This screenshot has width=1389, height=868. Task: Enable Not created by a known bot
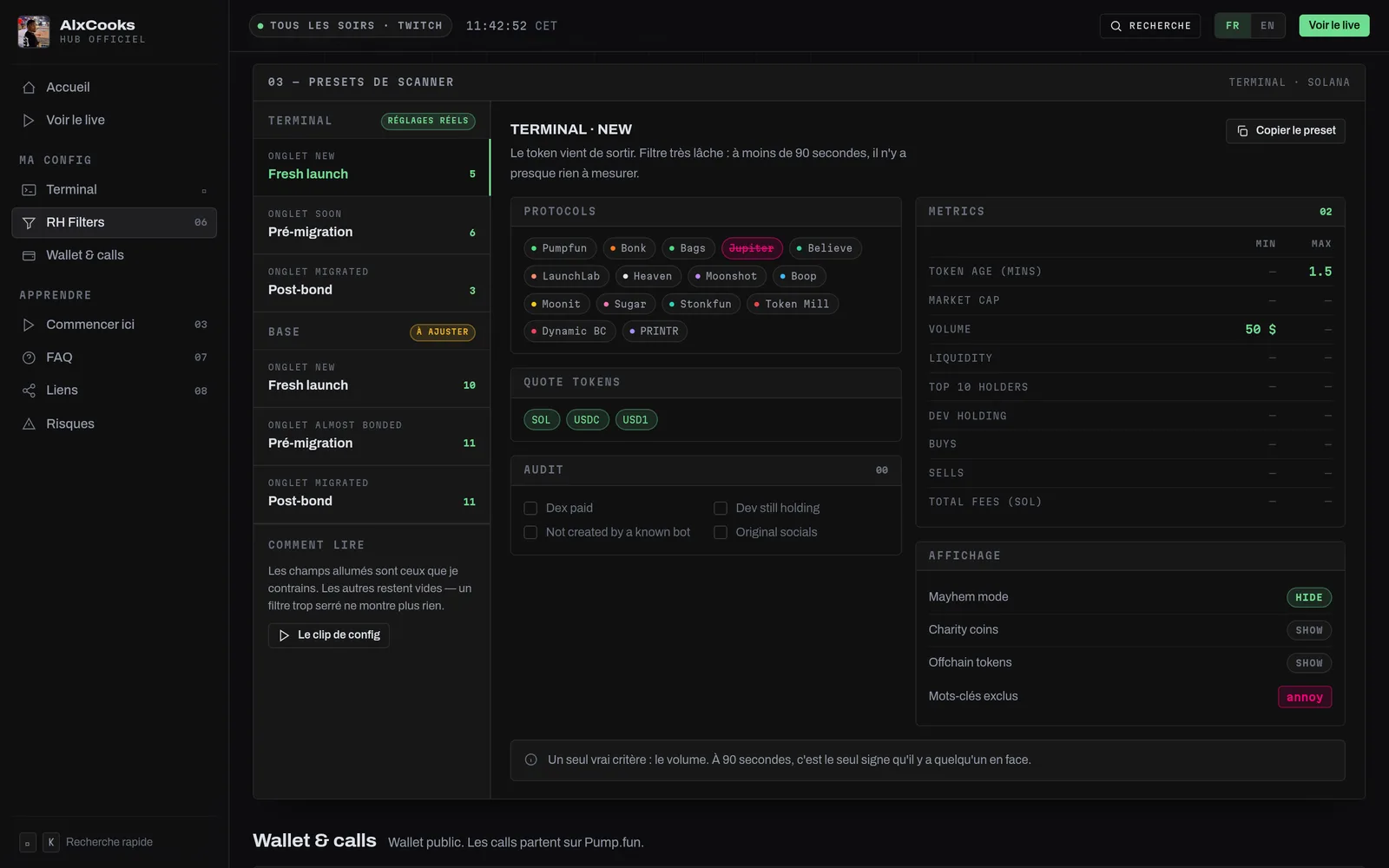coord(530,533)
